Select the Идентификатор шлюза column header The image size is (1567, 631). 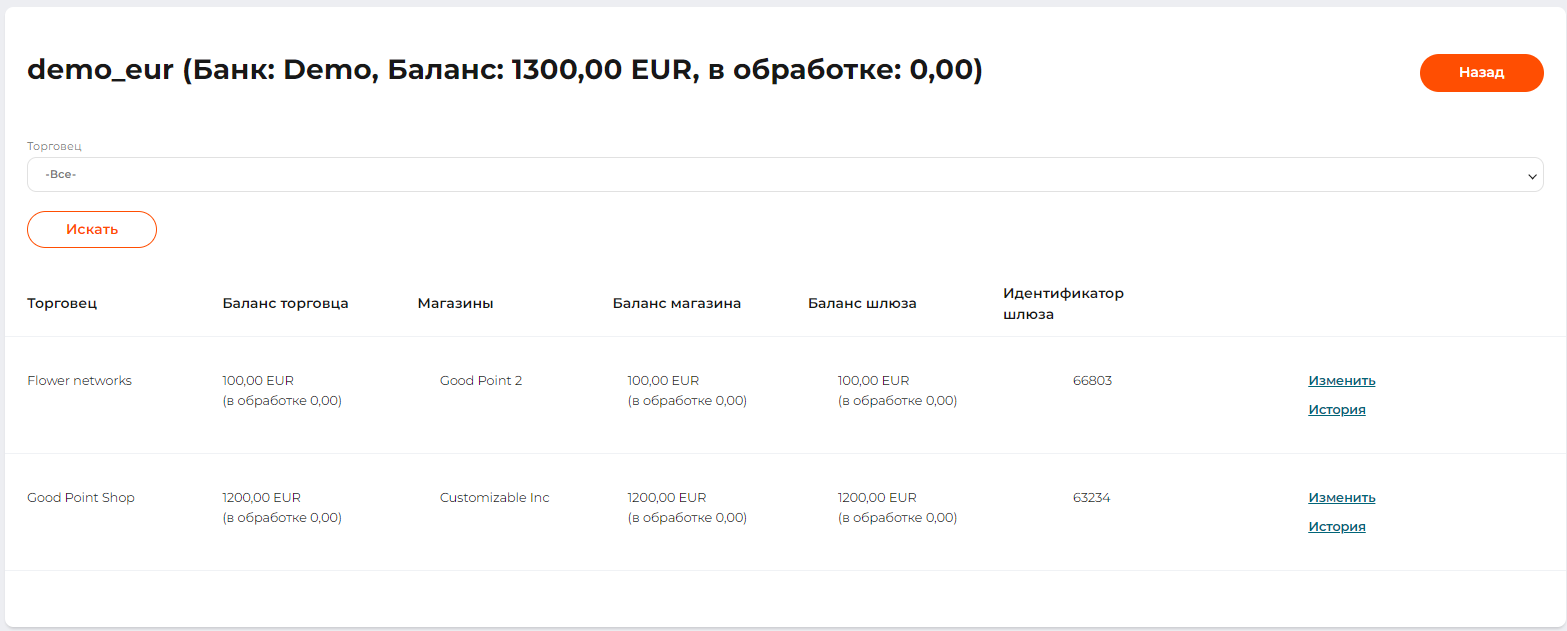click(1063, 304)
